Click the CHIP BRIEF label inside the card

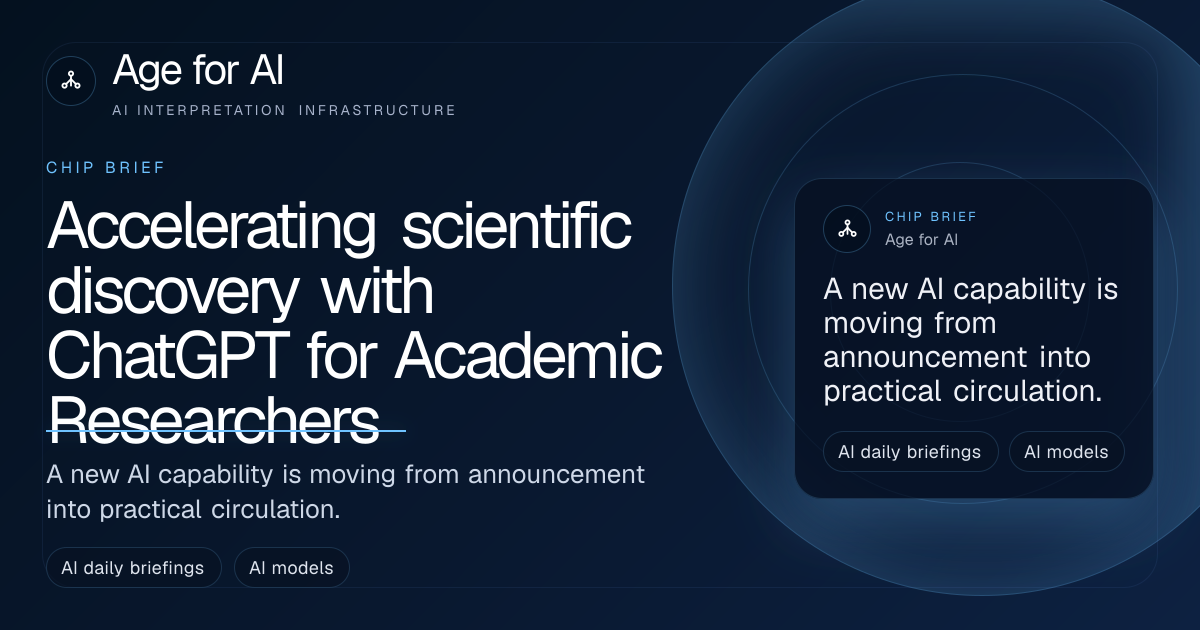(931, 217)
